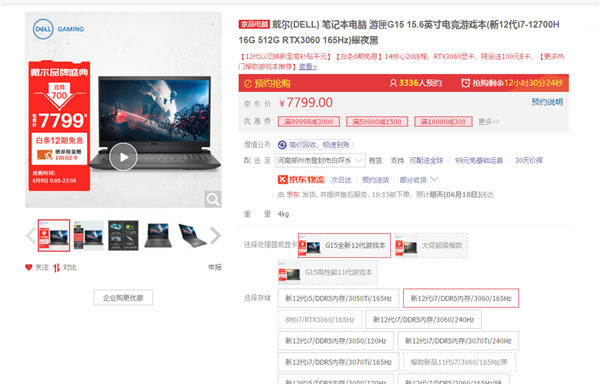The width and height of the screenshot is (600, 384).
Task: Click the 查看> promotion link
Action: coord(308,67)
